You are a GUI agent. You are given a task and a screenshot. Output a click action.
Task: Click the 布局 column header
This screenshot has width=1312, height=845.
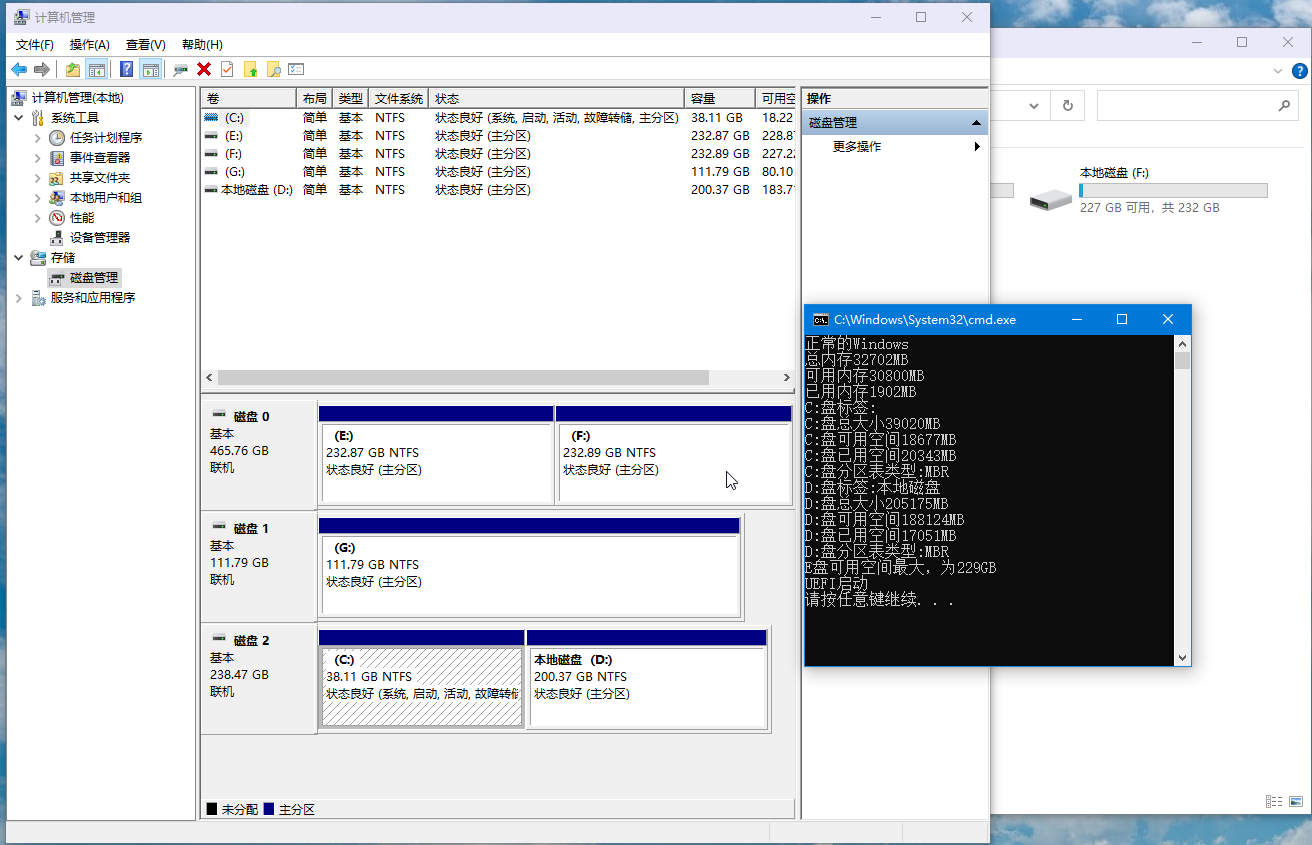point(314,99)
